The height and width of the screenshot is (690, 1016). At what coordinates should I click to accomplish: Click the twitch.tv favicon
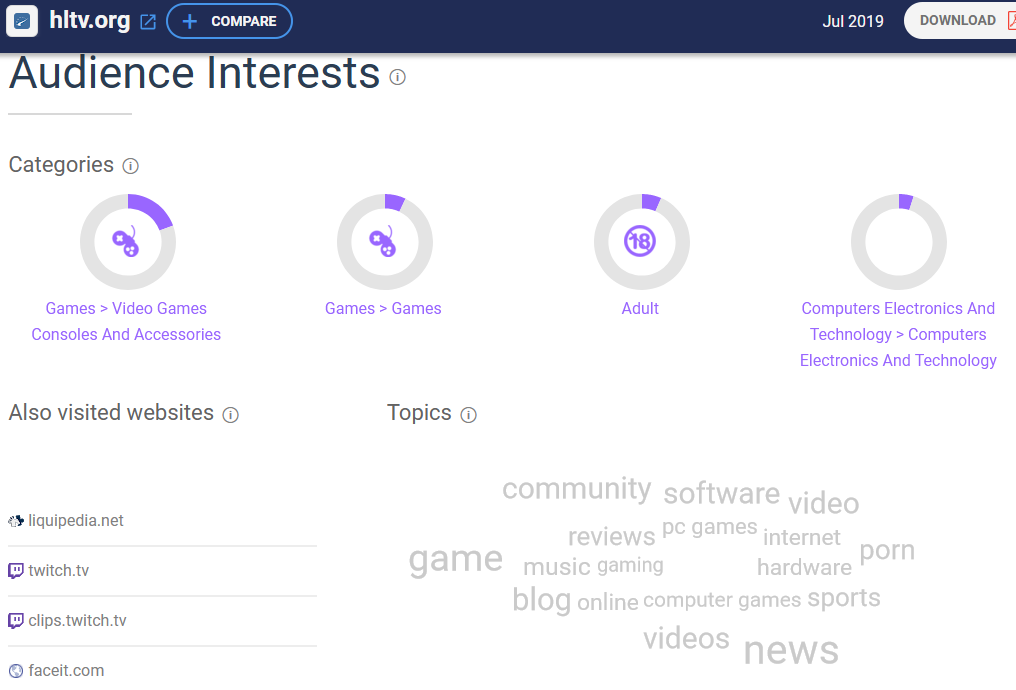click(16, 571)
